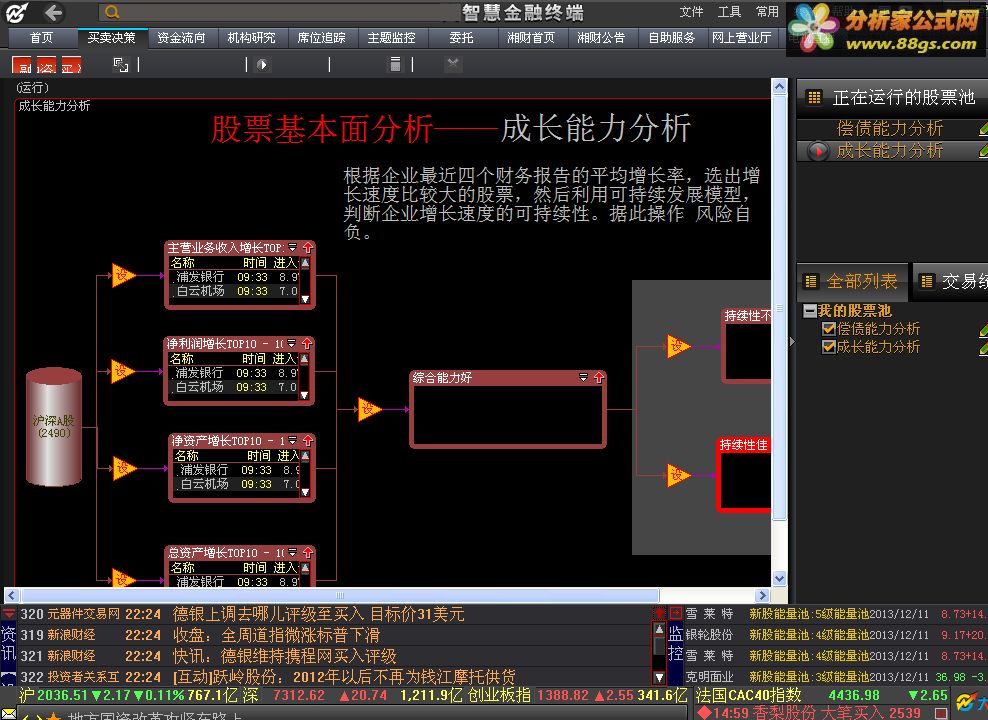Open 文件 menu
988x720 pixels.
(691, 12)
